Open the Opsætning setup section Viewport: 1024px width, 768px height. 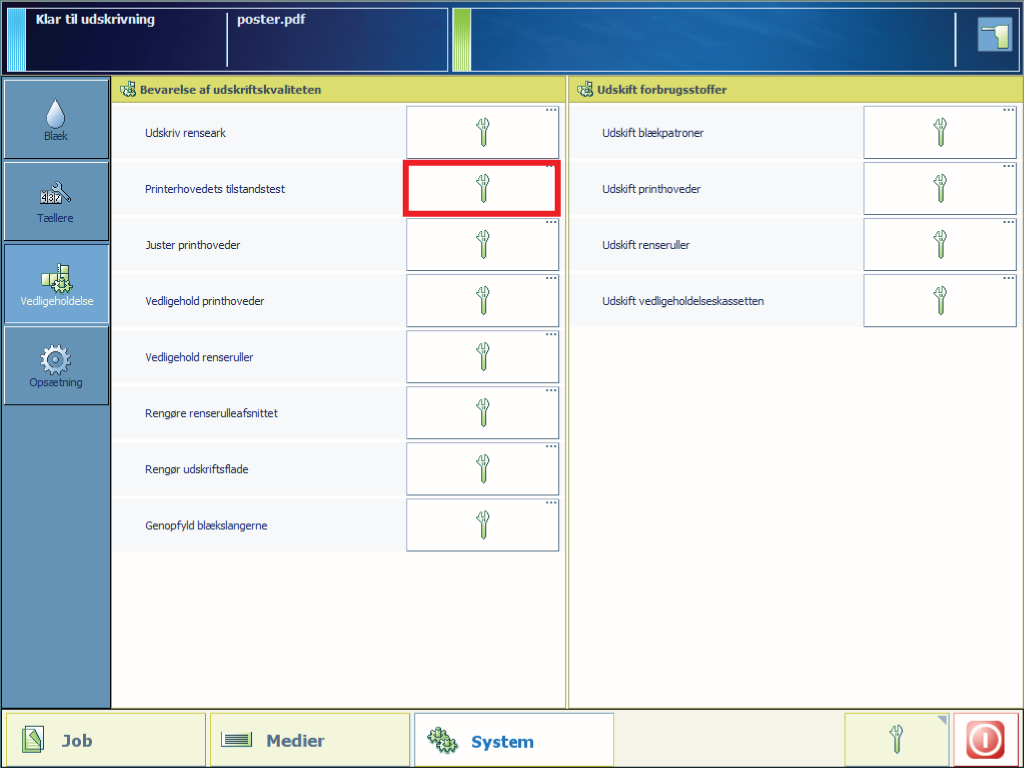pyautogui.click(x=56, y=366)
